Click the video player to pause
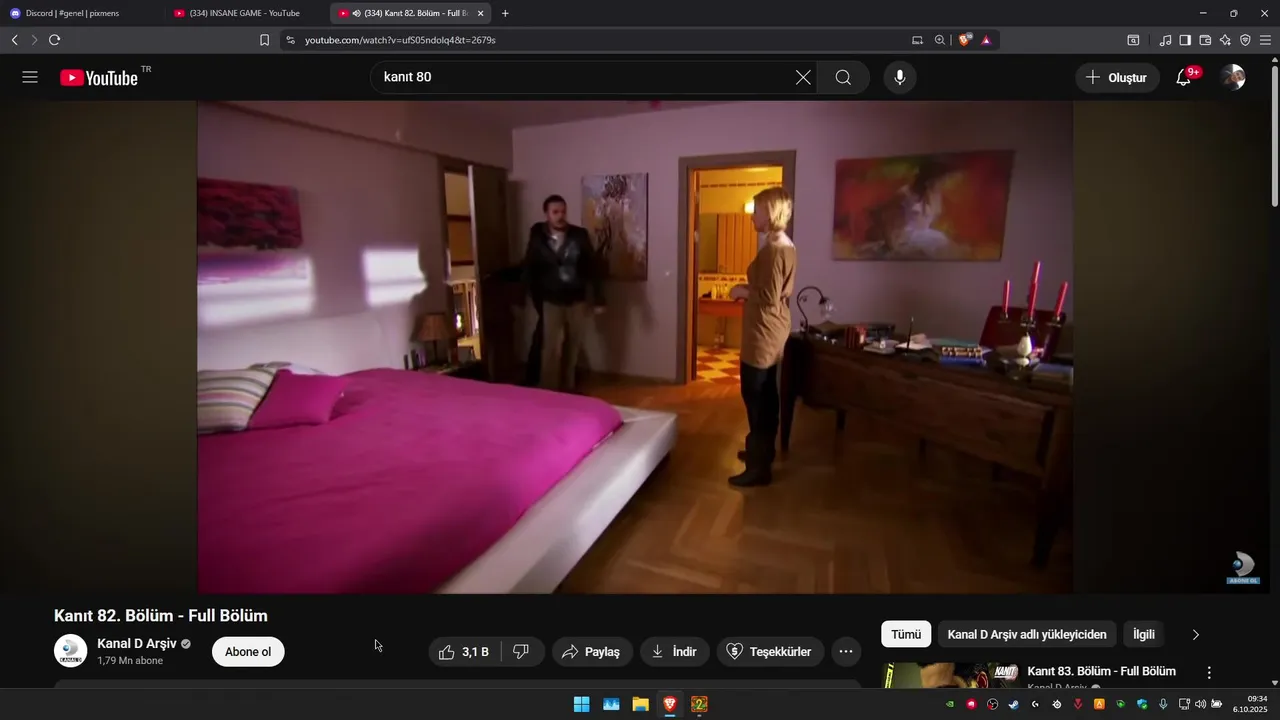Screen dimensions: 1280x720 (x=635, y=346)
